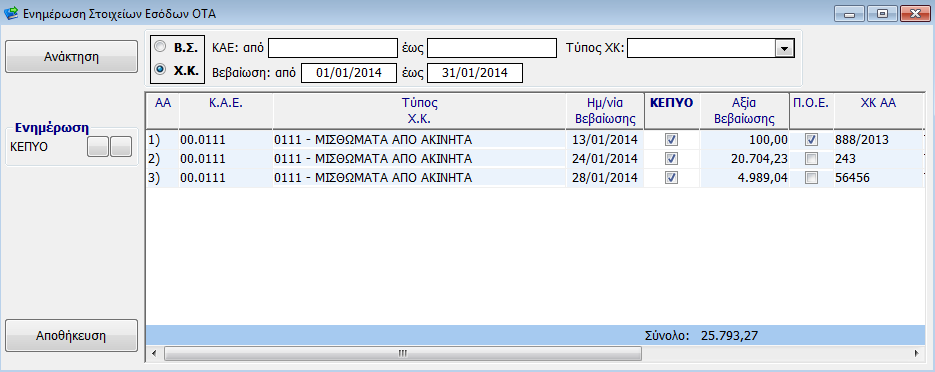Click date cell 13/01/2014
935x372 pixels.
[x=605, y=140]
